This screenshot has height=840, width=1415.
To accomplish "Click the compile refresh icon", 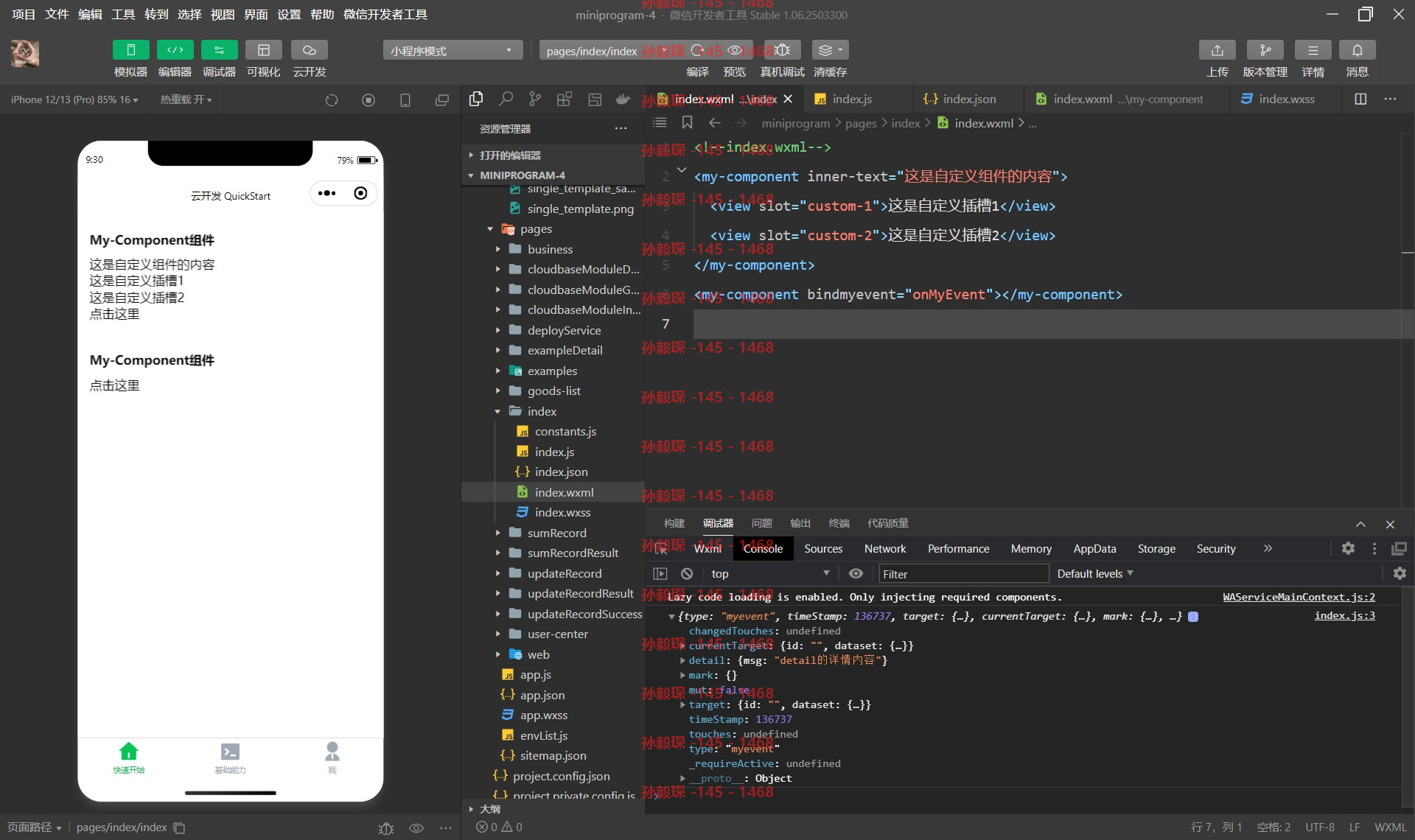I will click(x=697, y=50).
